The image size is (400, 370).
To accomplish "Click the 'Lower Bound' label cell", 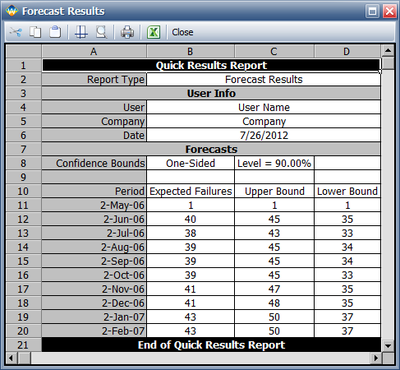I will tap(347, 191).
